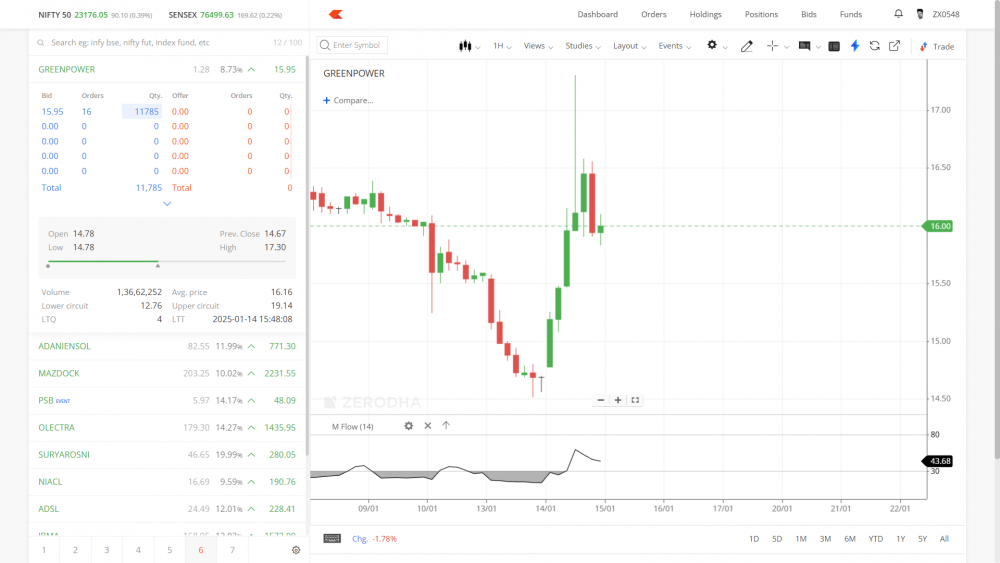Pop out the chart in new window
The image size is (1000, 563).
pos(894,45)
